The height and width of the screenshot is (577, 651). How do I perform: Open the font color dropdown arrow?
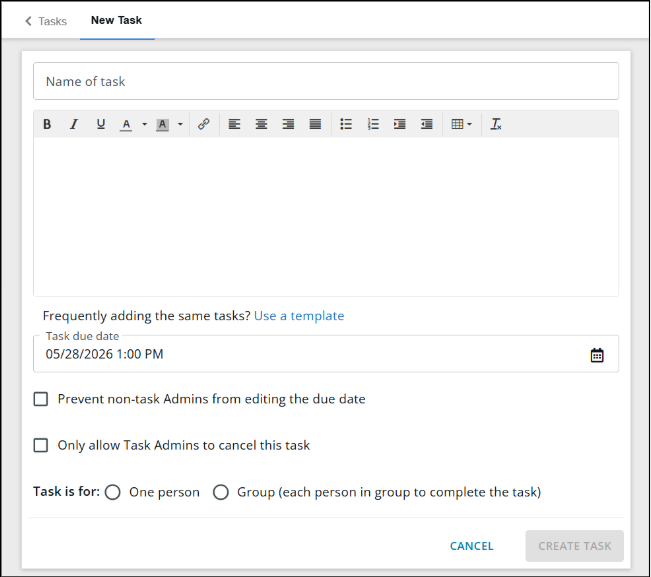pyautogui.click(x=144, y=124)
